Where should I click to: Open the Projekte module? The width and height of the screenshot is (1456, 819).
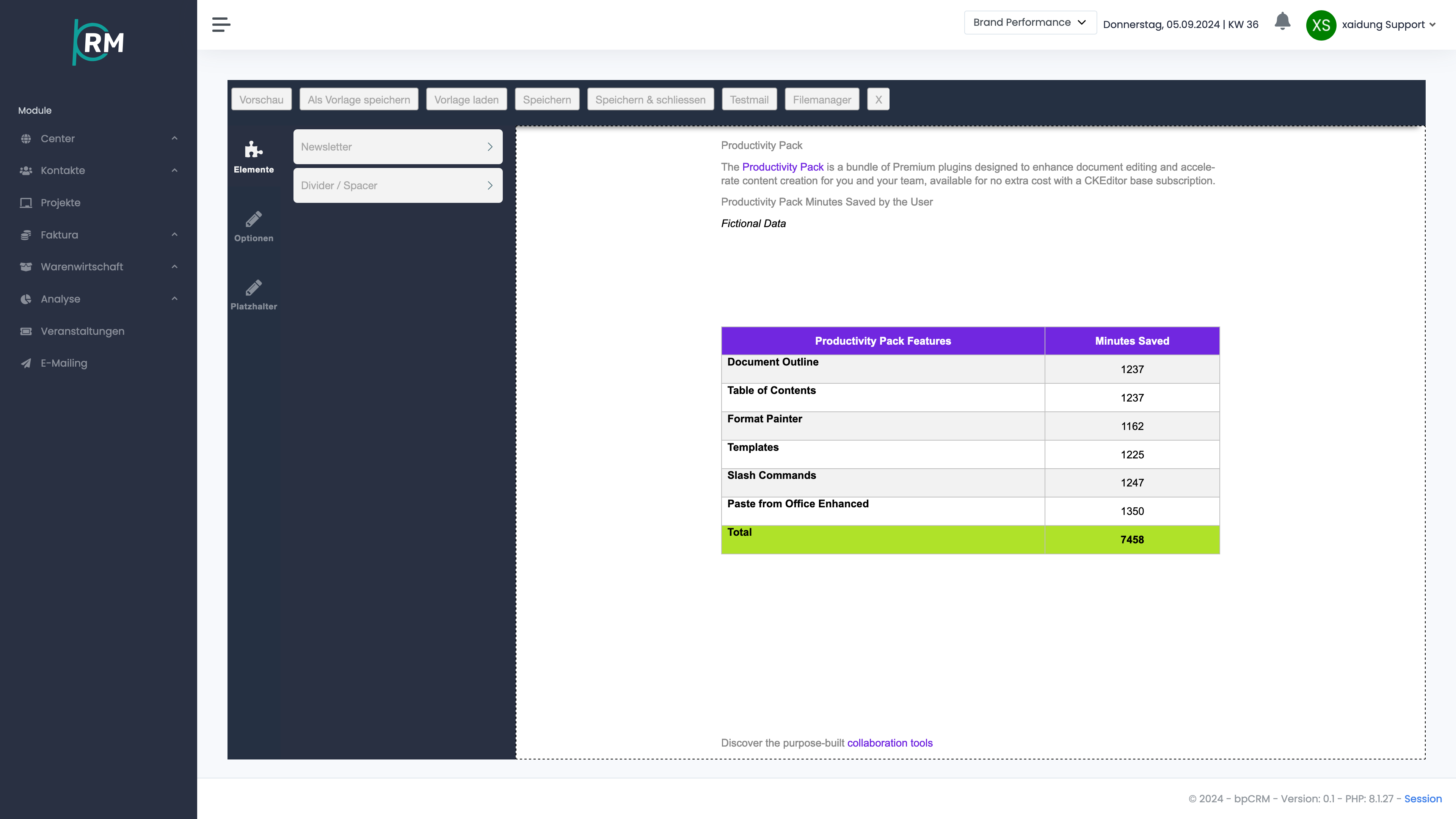pyautogui.click(x=61, y=203)
